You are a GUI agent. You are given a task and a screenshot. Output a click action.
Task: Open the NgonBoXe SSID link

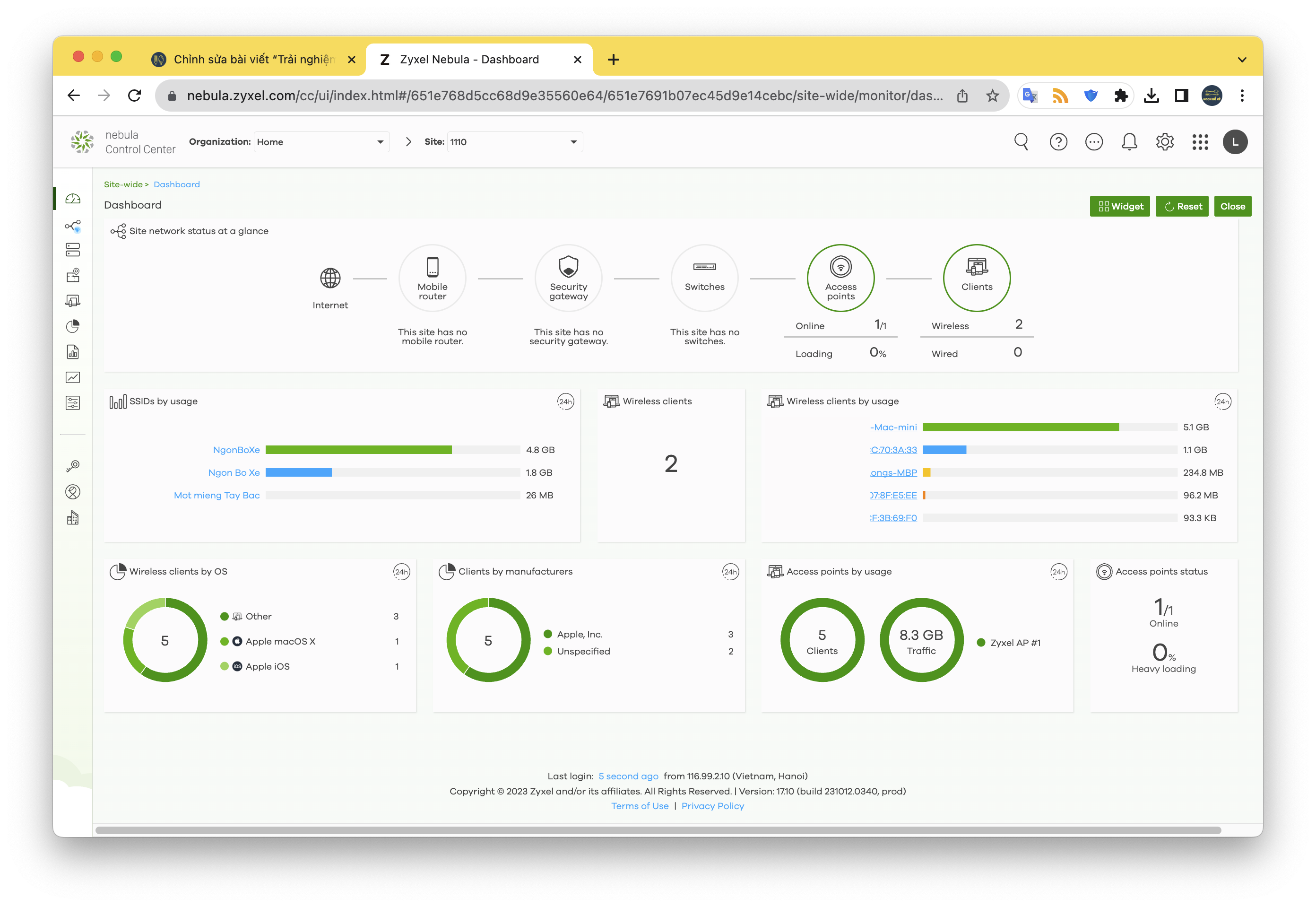[x=236, y=450]
